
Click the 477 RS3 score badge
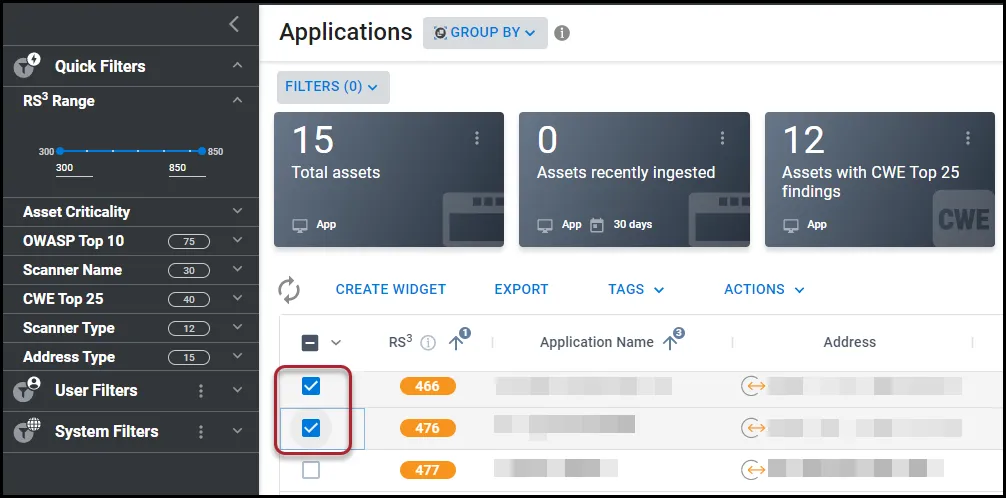[x=428, y=470]
